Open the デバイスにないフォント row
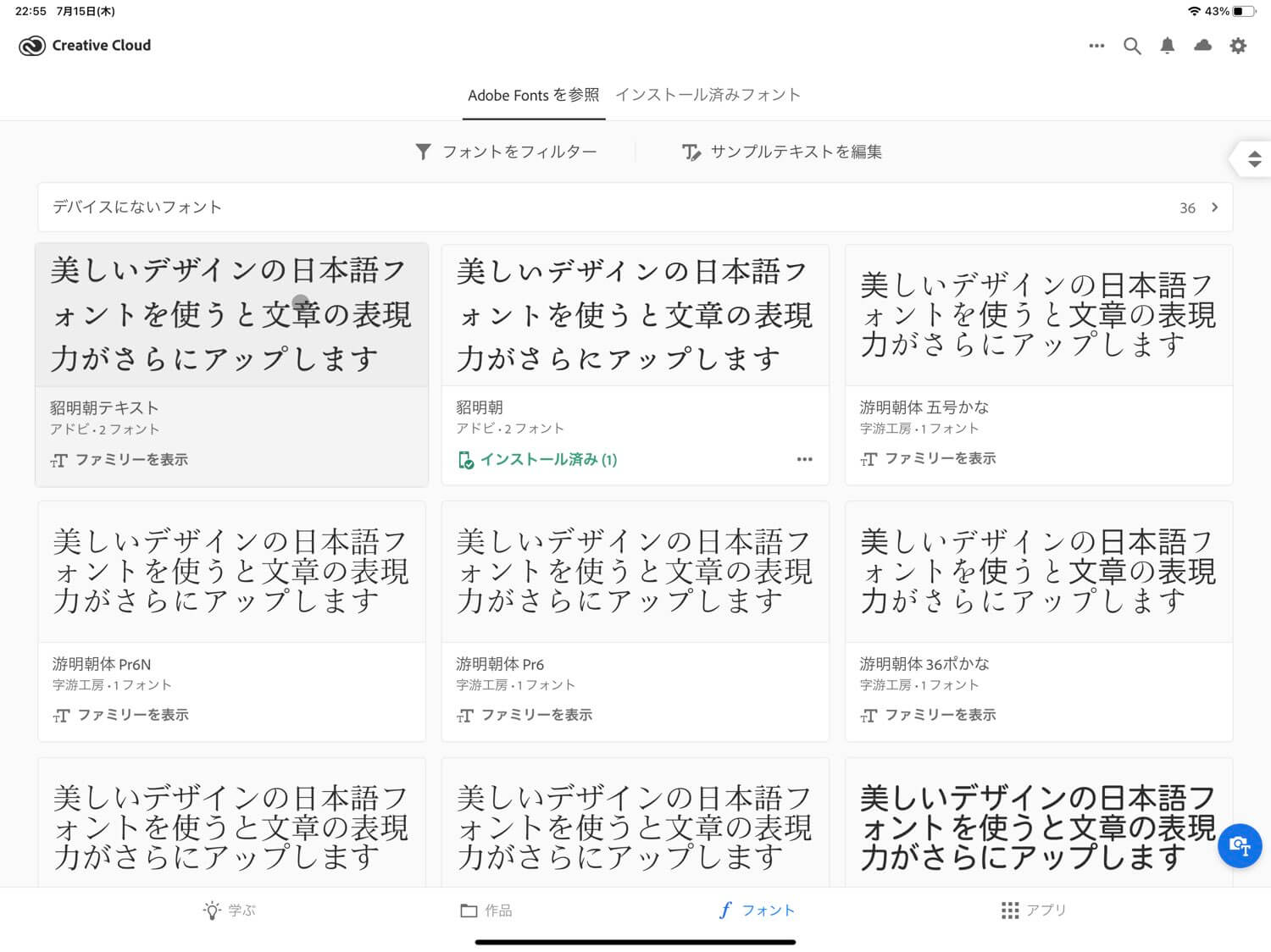Image resolution: width=1271 pixels, height=952 pixels. click(x=635, y=208)
